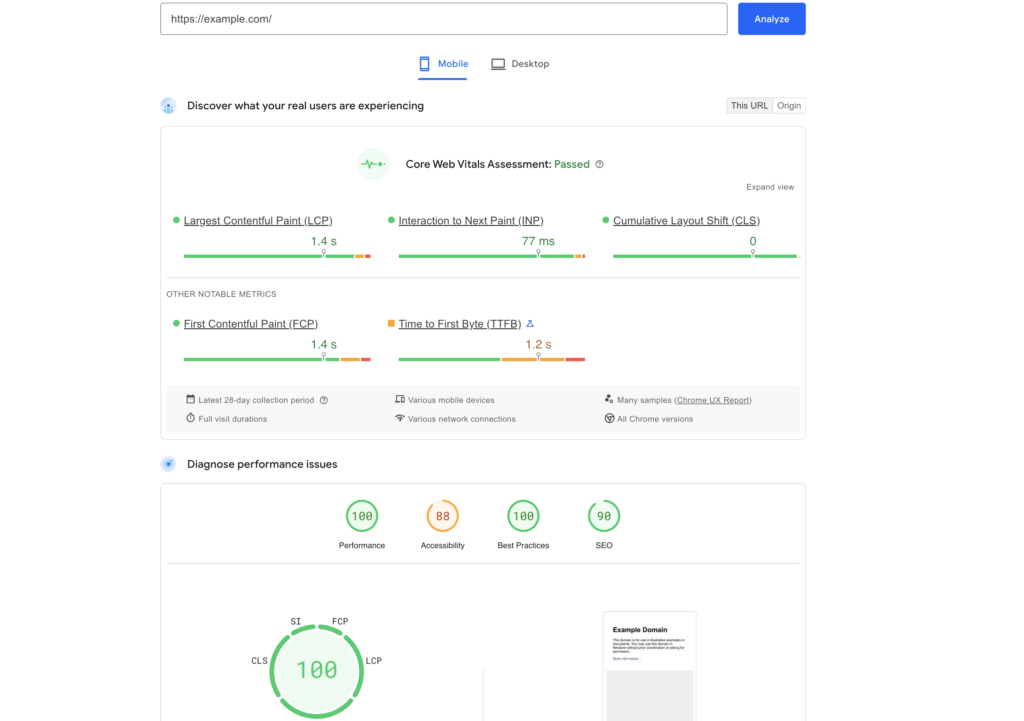This screenshot has height=721, width=1024.
Task: Open the Example Domain page screenshot thumbnail
Action: coord(650,666)
